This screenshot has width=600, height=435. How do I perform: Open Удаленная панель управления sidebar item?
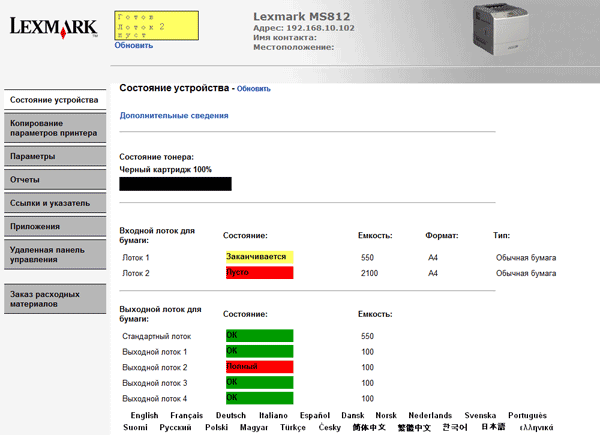coord(55,254)
